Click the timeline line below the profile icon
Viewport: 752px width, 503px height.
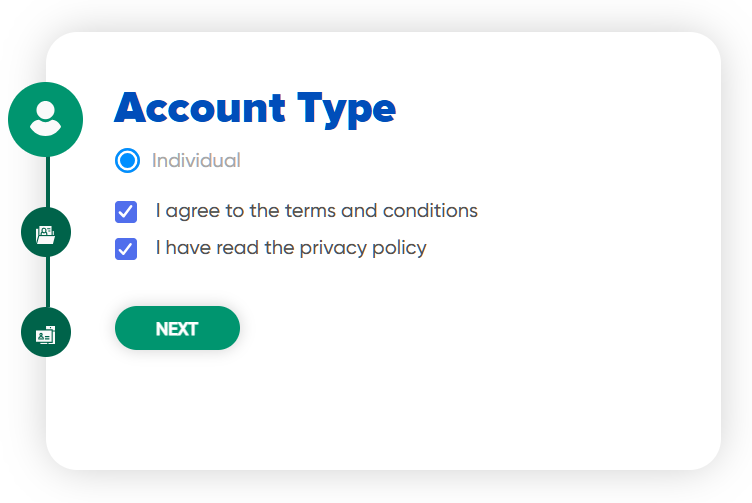(x=46, y=182)
